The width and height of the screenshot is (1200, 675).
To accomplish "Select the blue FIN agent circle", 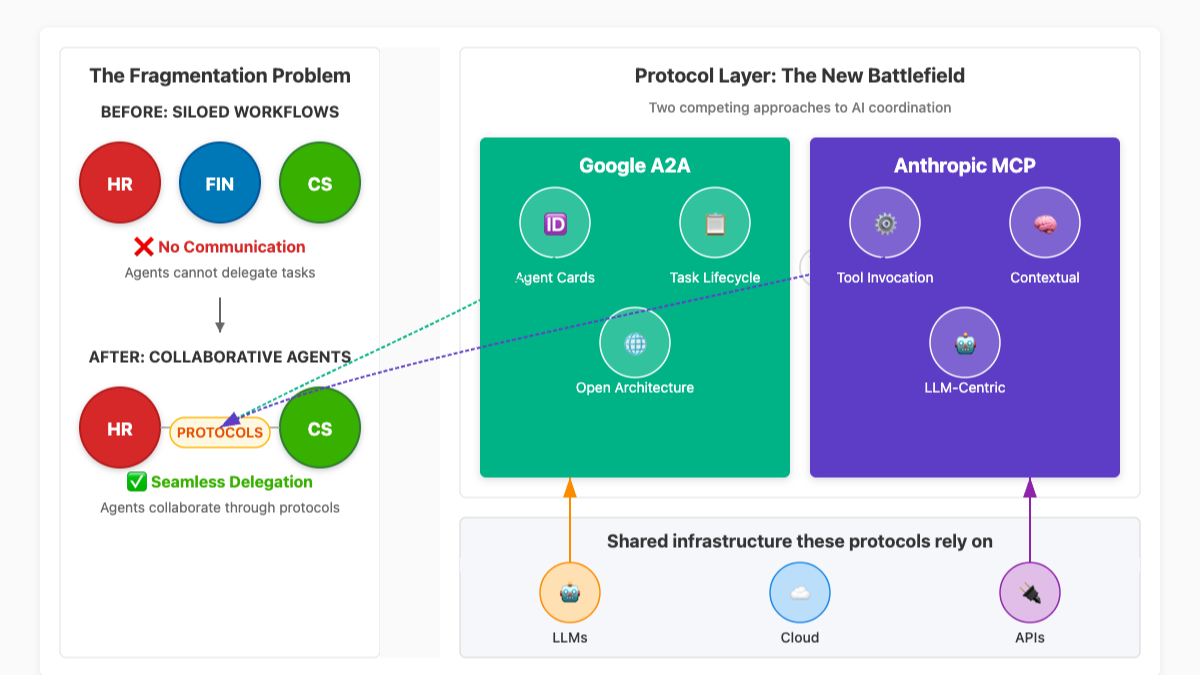I will [220, 183].
